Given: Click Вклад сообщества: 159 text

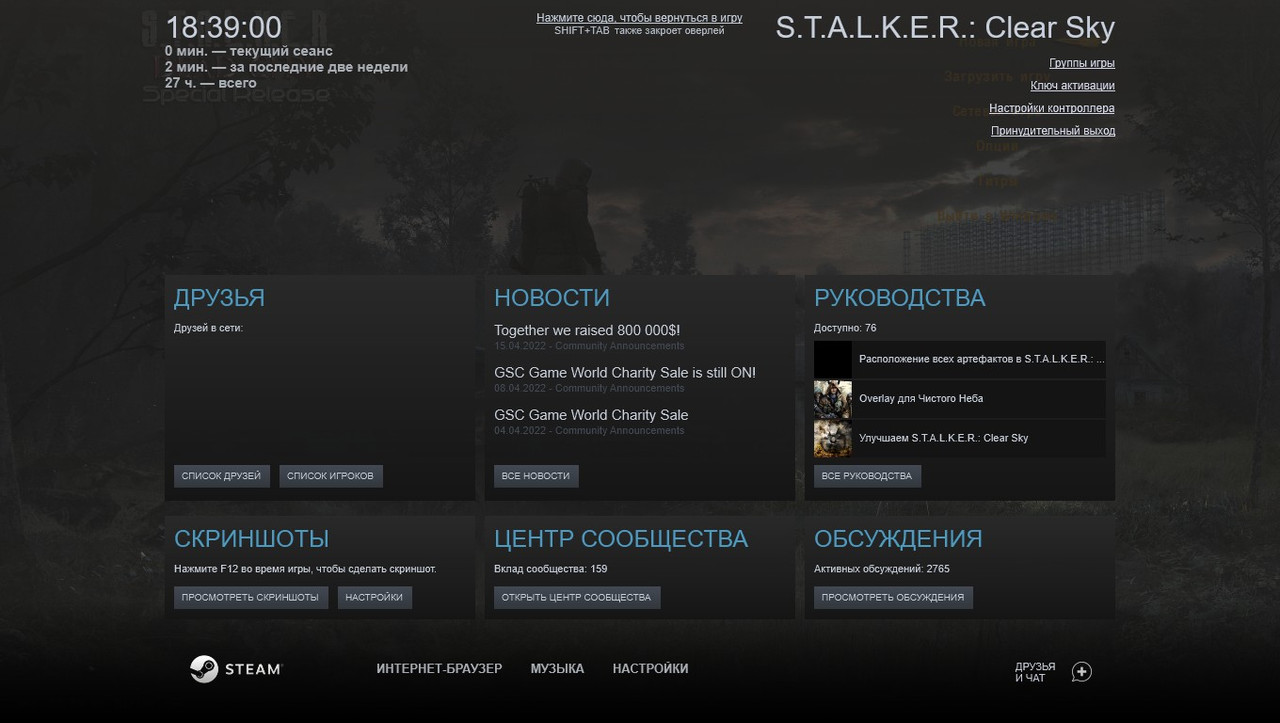Looking at the screenshot, I should point(550,569).
